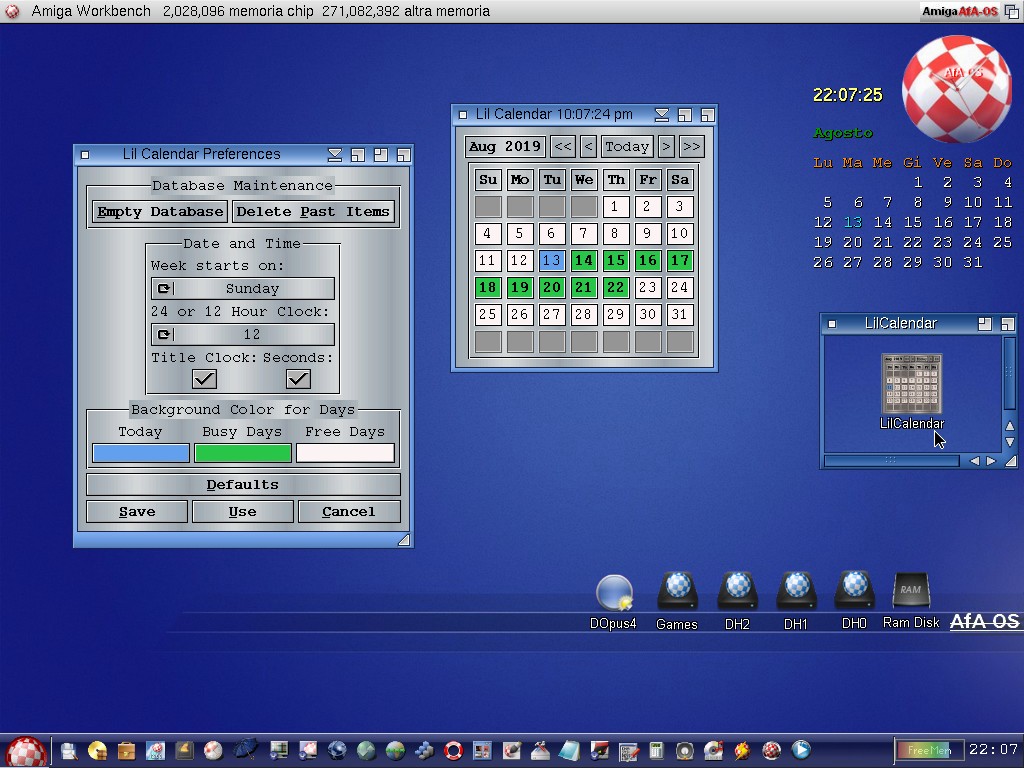1024x768 pixels.
Task: Click the blue play icon in taskbar
Action: [801, 750]
